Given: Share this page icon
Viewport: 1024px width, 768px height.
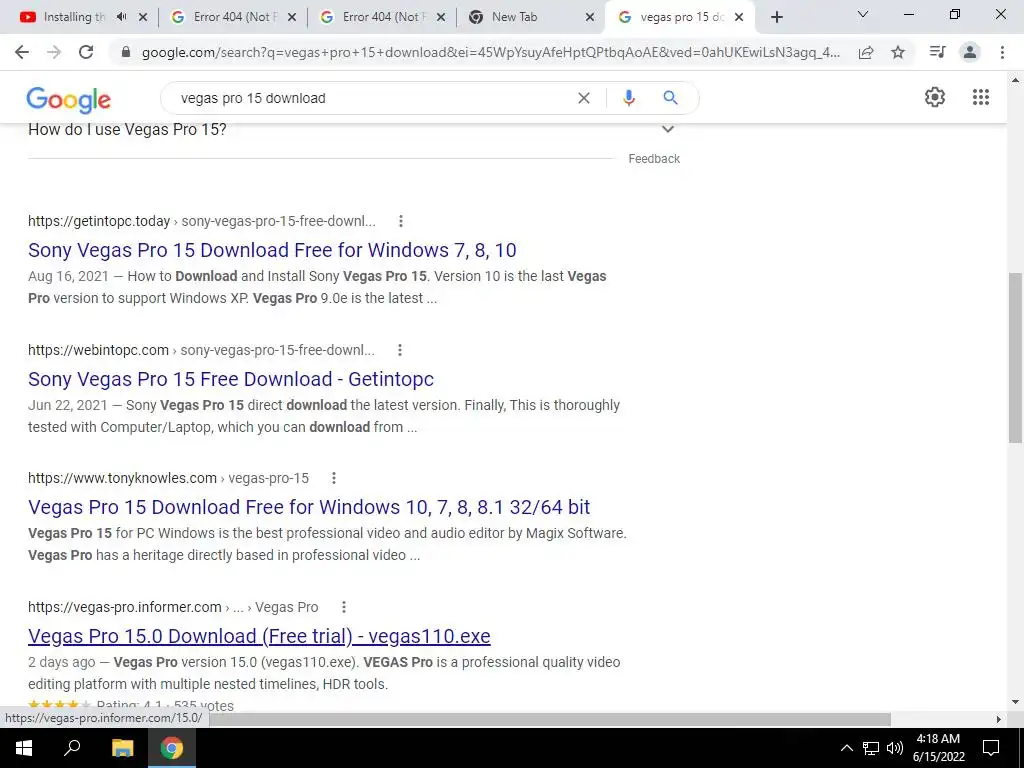Looking at the screenshot, I should click(x=866, y=52).
